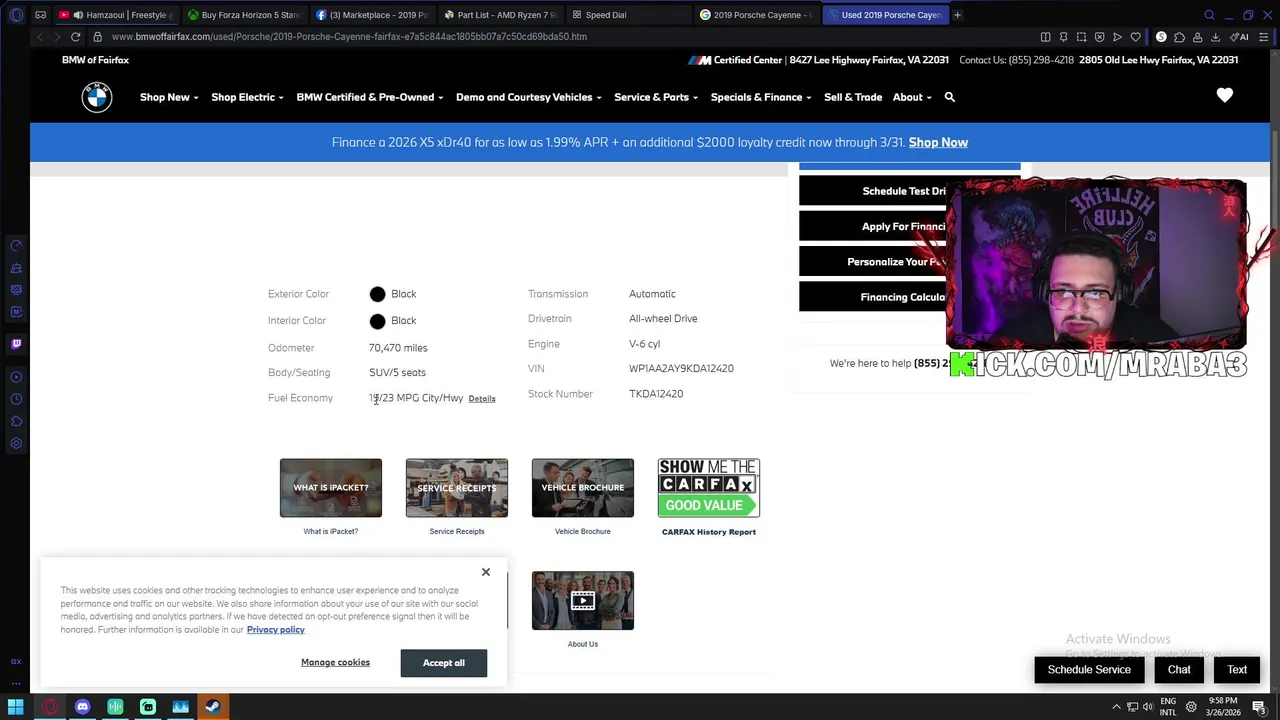Open the Chat button
The height and width of the screenshot is (720, 1280).
tap(1179, 670)
